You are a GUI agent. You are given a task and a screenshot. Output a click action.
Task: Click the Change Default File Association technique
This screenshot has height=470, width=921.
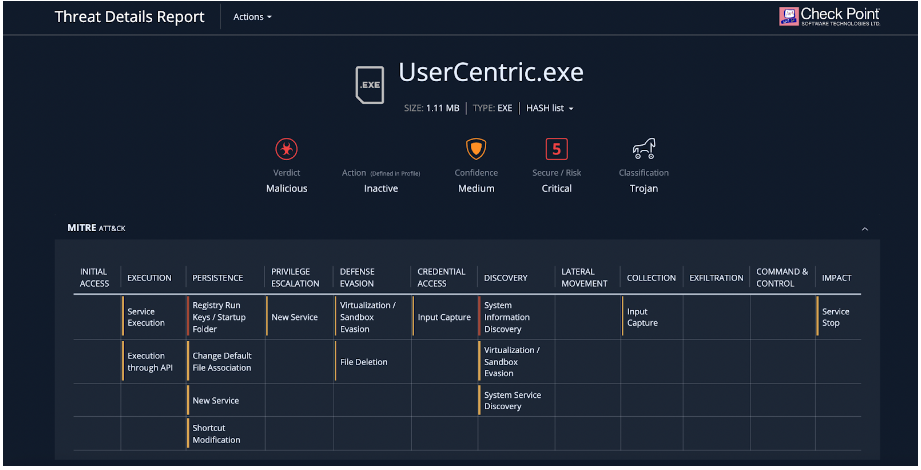[x=222, y=362]
